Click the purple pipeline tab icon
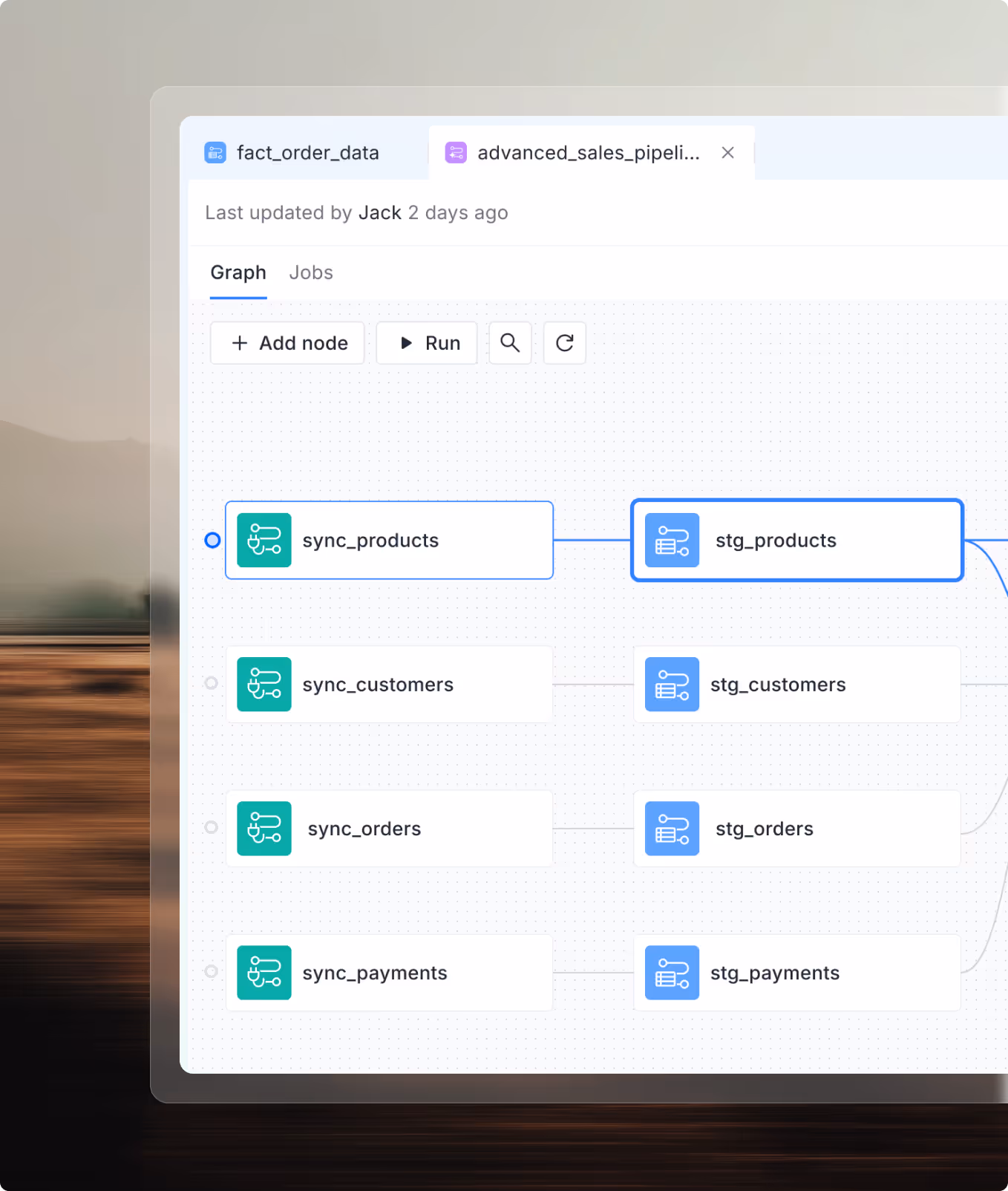1008x1191 pixels. pos(456,153)
